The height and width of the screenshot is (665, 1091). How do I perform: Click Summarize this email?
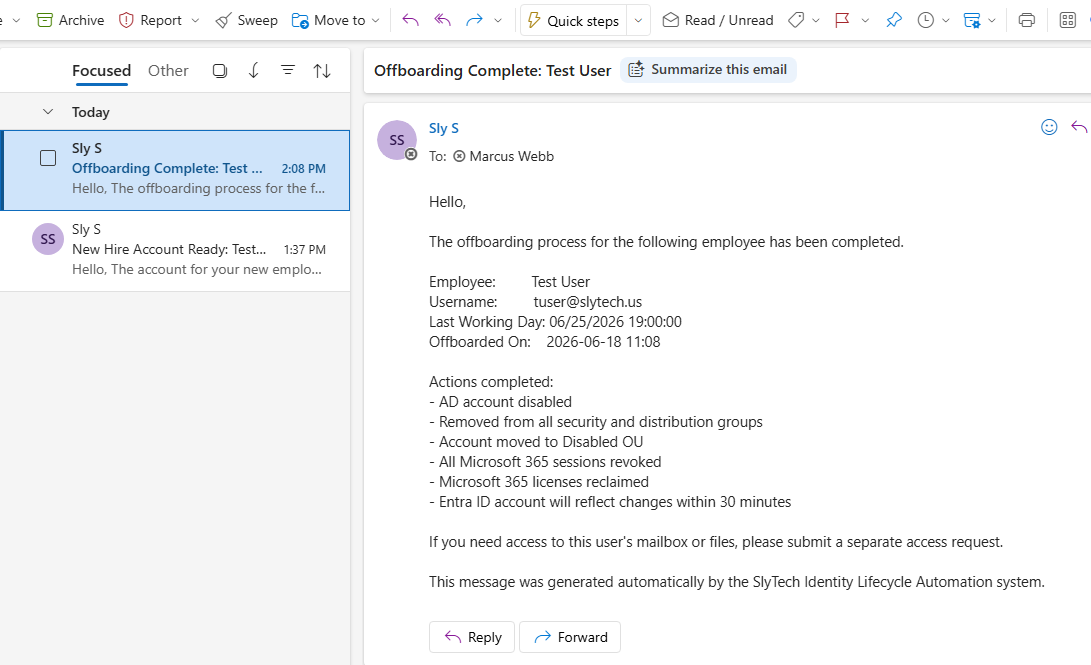(708, 70)
